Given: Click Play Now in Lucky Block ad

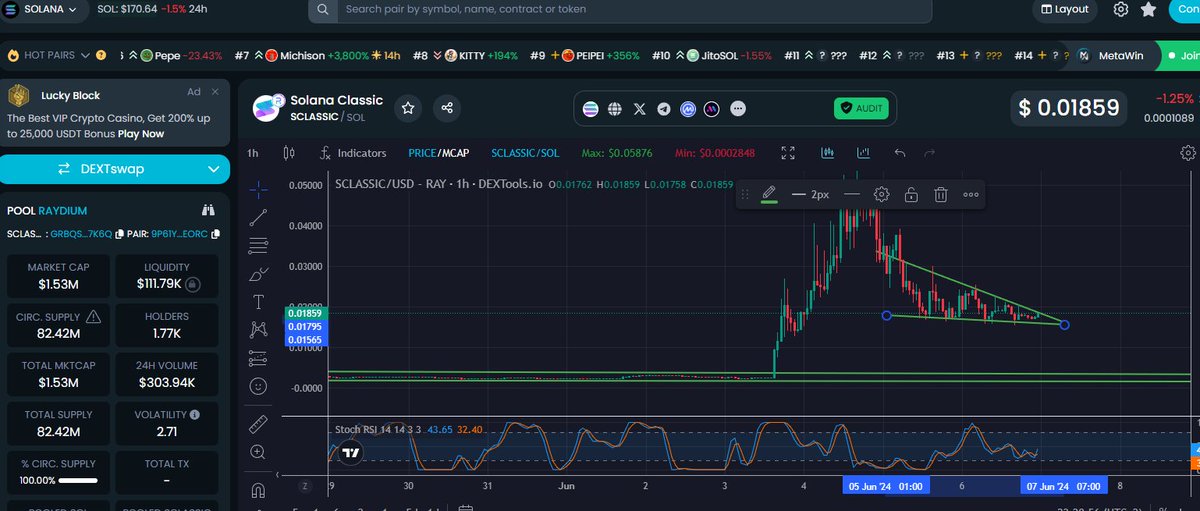Looking at the screenshot, I should pos(141,133).
